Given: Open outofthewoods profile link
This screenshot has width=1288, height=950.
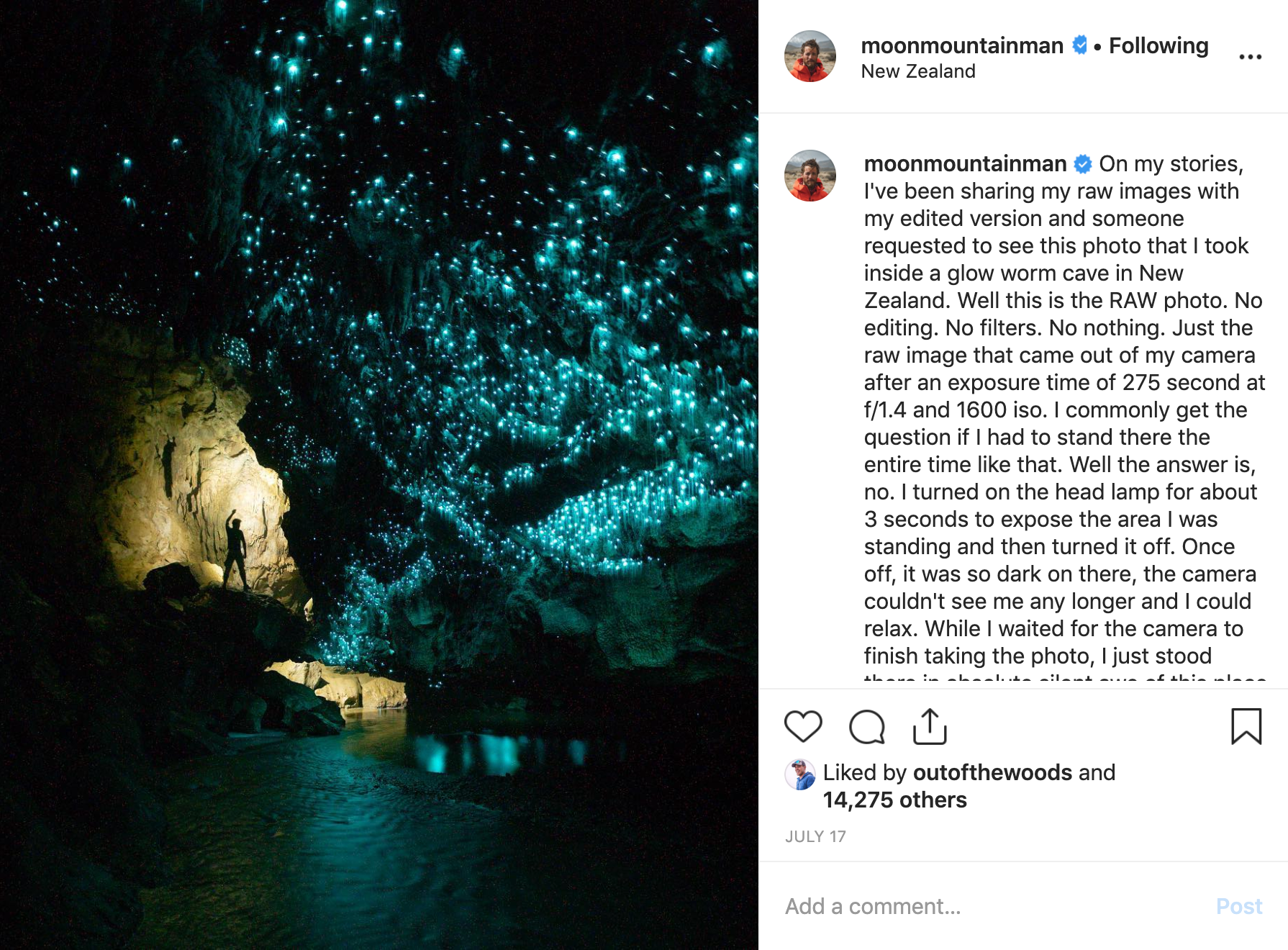Looking at the screenshot, I should click(992, 772).
